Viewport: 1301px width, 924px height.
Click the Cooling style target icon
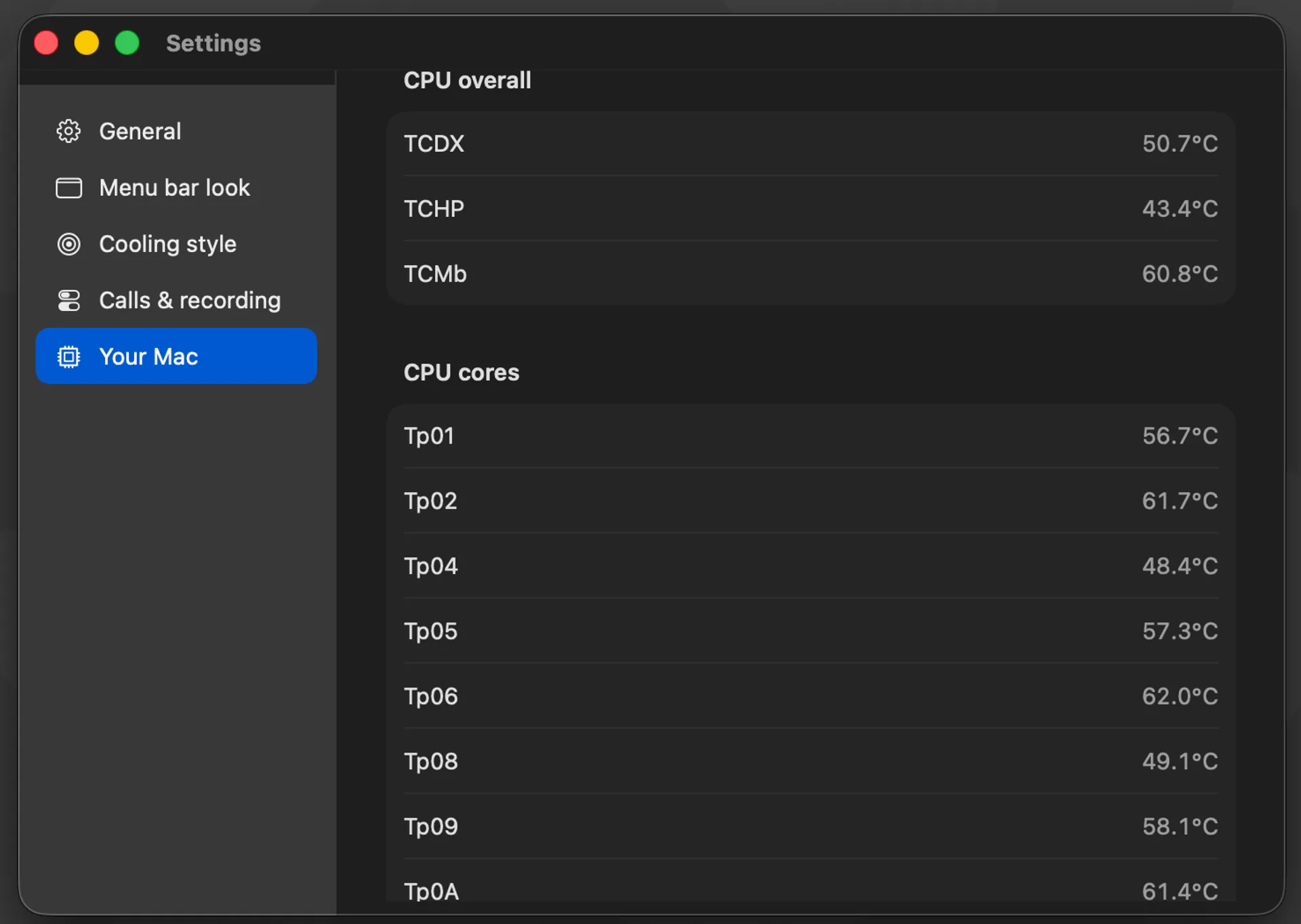68,244
